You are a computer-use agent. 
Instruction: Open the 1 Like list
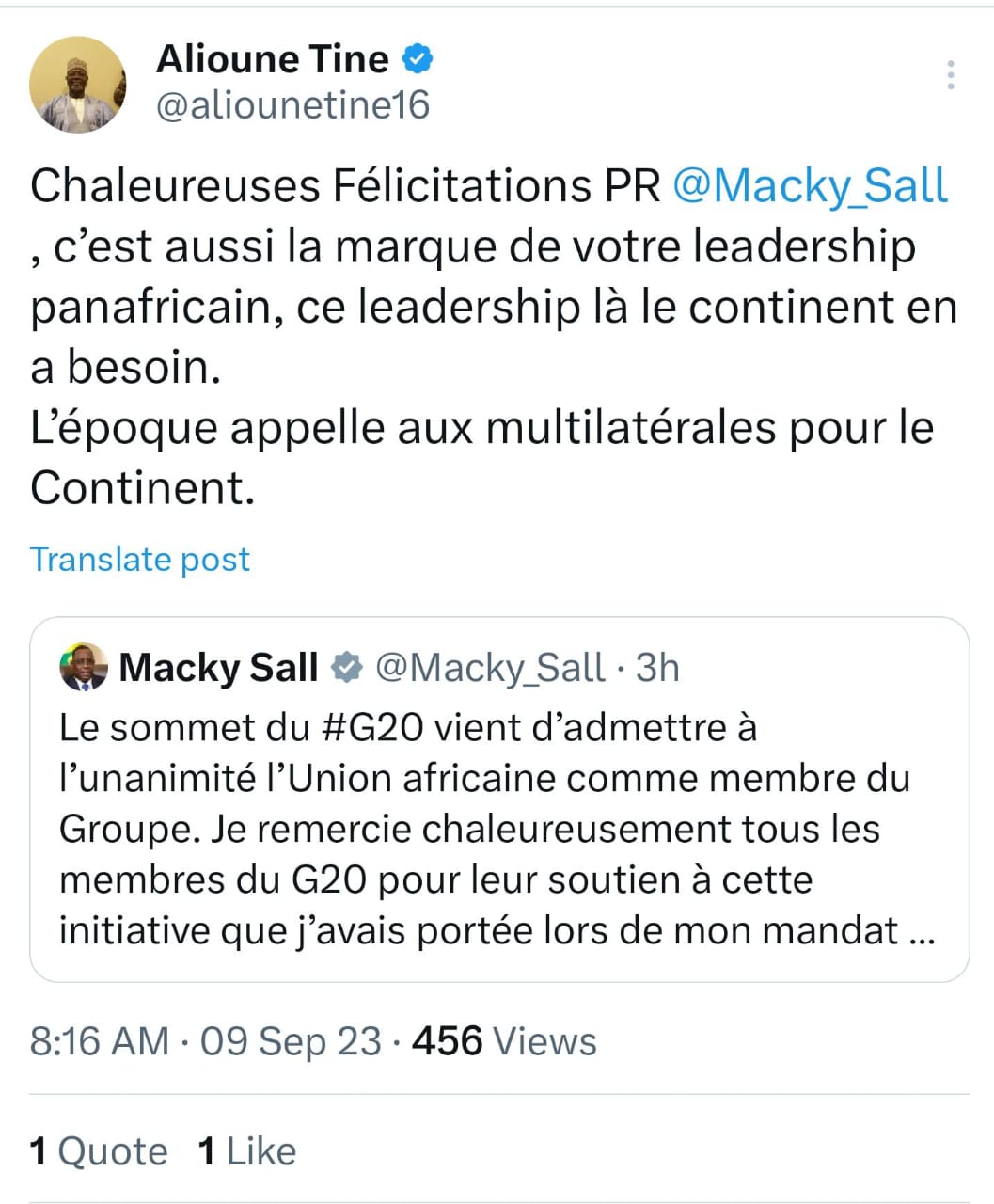point(247,1151)
